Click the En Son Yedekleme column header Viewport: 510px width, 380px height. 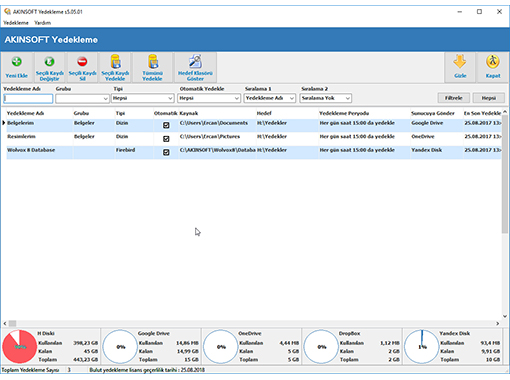(x=482, y=113)
